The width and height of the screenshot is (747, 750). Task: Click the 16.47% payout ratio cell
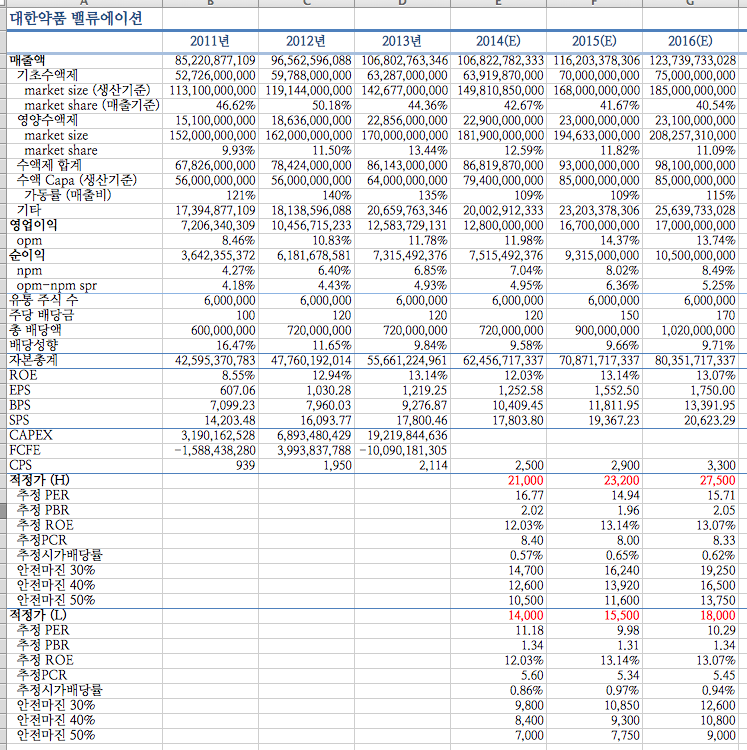(x=236, y=345)
